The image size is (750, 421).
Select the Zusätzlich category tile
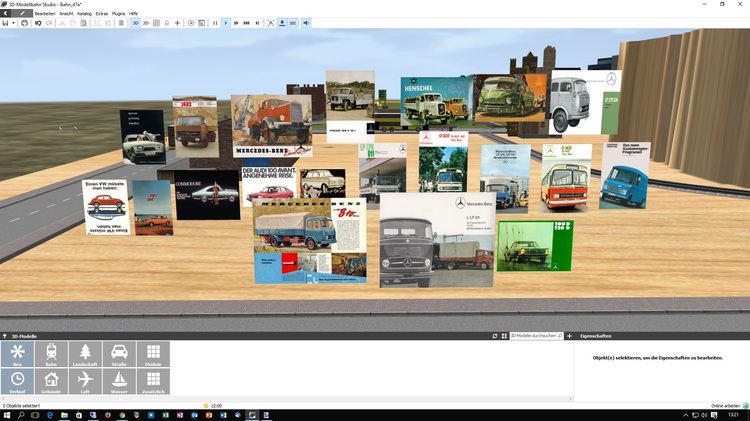click(153, 381)
